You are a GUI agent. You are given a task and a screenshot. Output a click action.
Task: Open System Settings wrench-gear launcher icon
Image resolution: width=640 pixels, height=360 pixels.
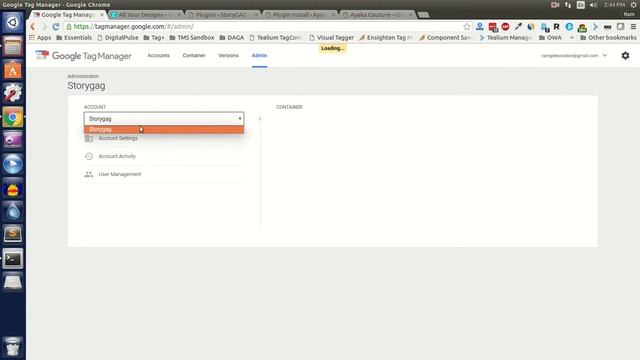tap(13, 93)
